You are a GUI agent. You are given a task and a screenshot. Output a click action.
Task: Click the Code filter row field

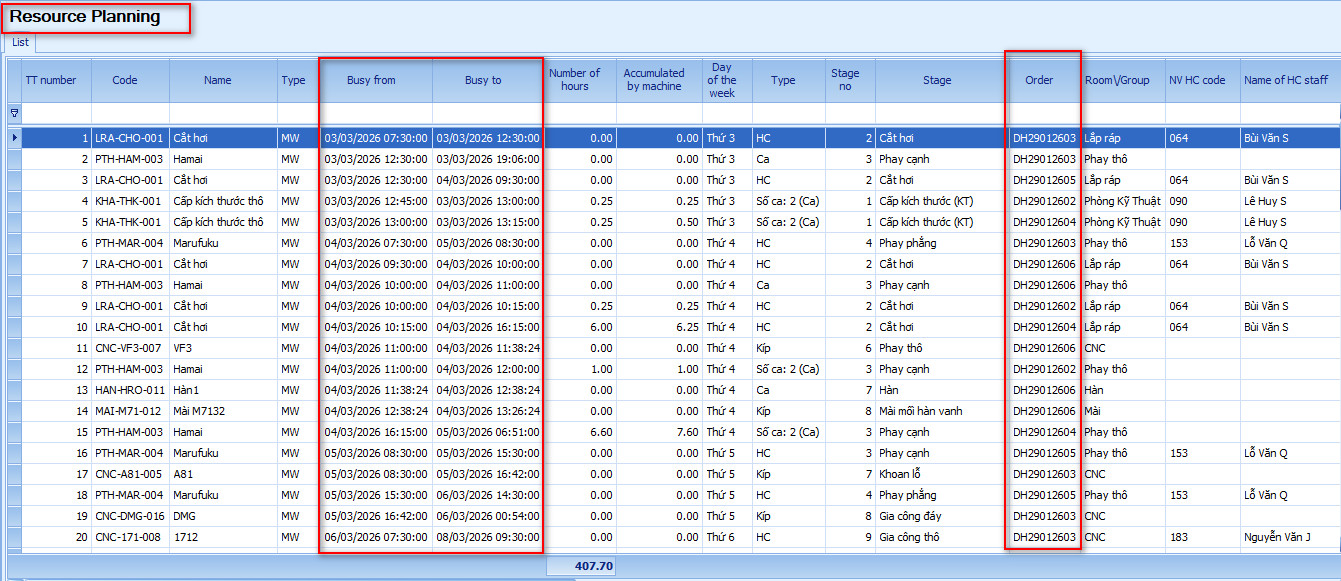[x=130, y=113]
